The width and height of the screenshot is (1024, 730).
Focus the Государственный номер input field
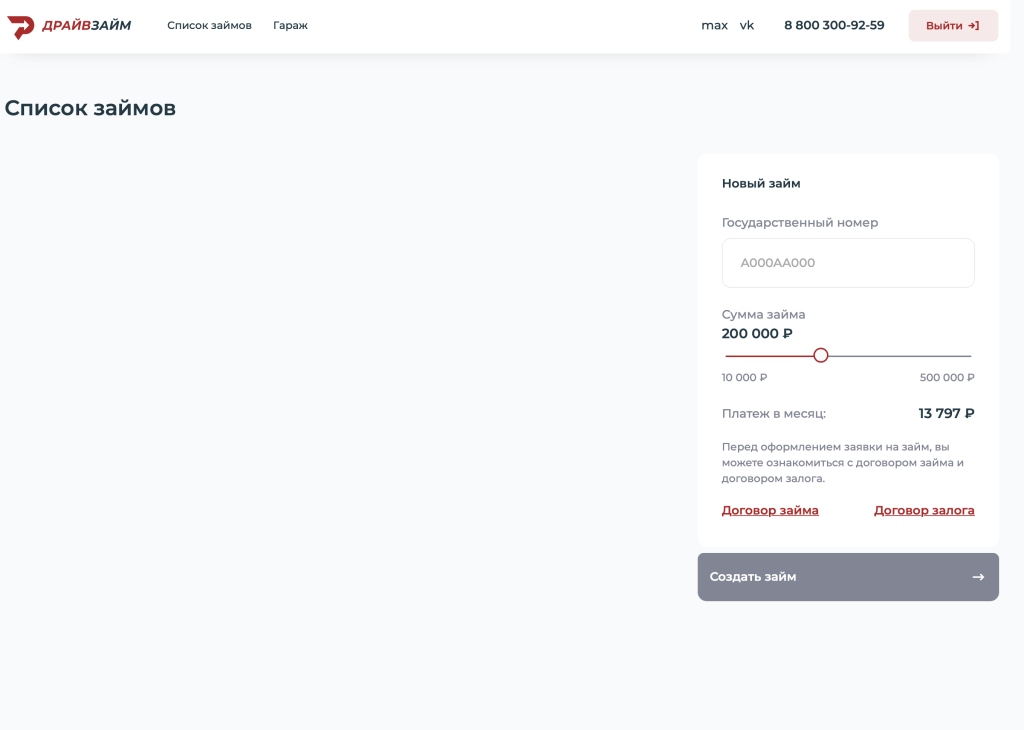[848, 263]
